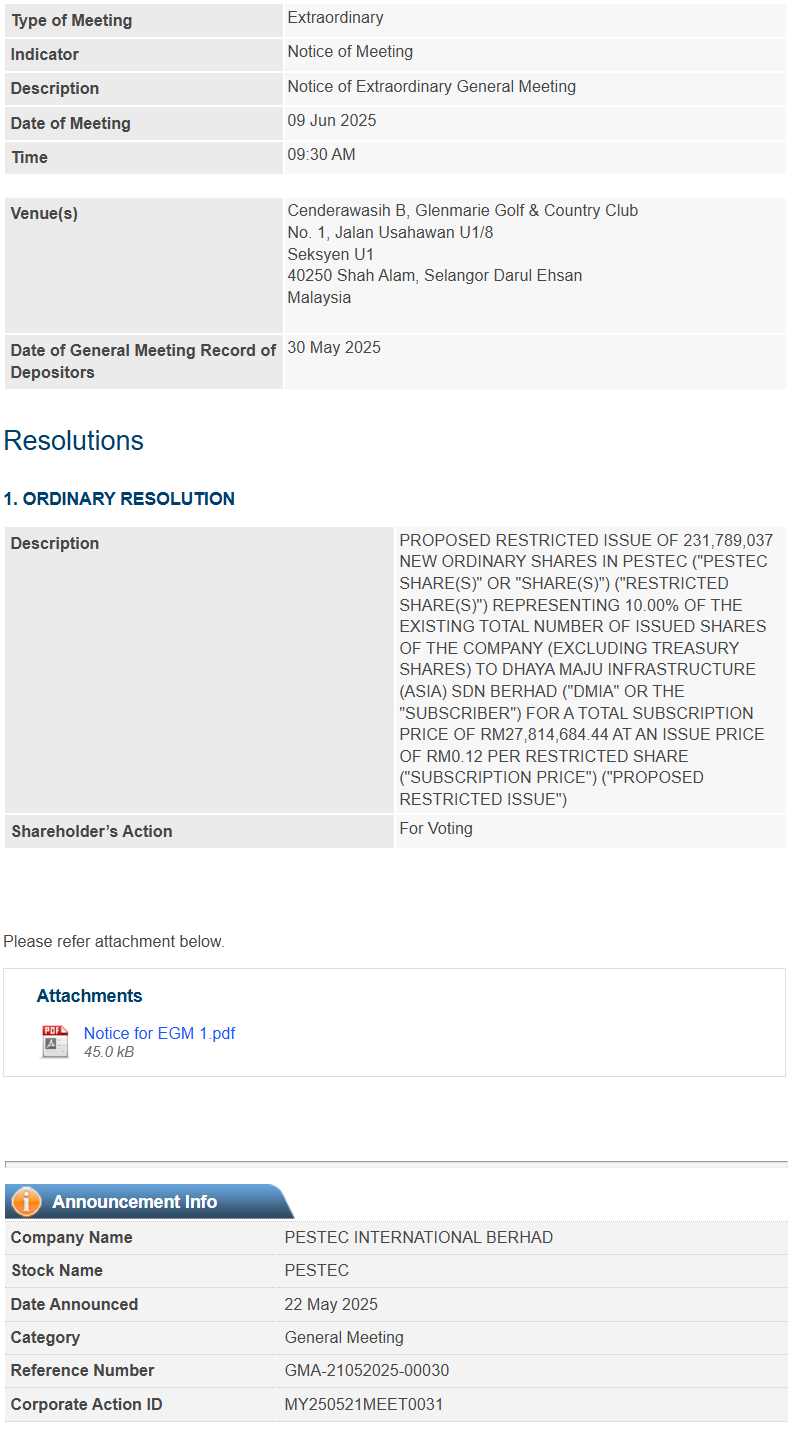
Task: Click the PDF file icon in Attachments
Action: pyautogui.click(x=55, y=1041)
